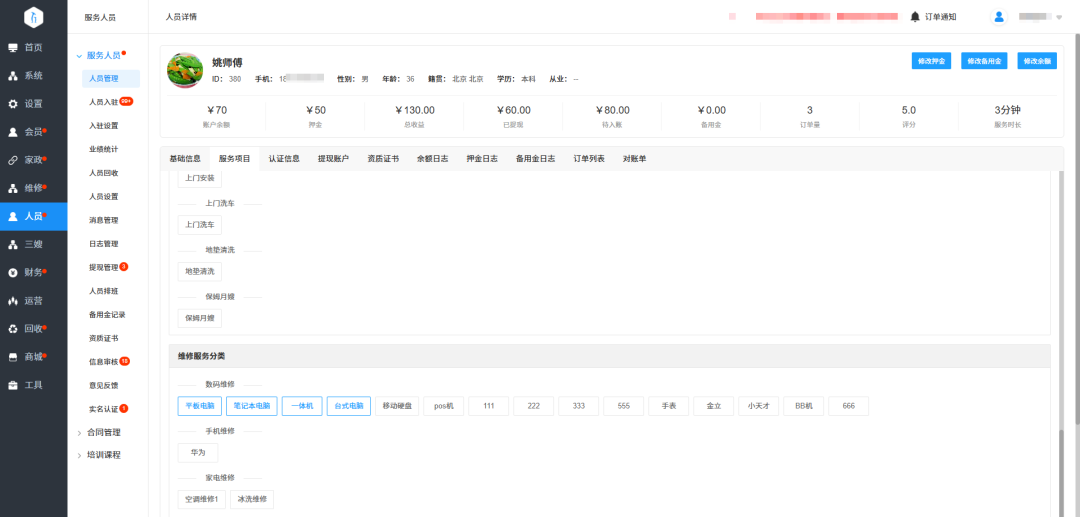1080x517 pixels.
Task: Expand the 培训课程 menu group
Action: pyautogui.click(x=103, y=455)
